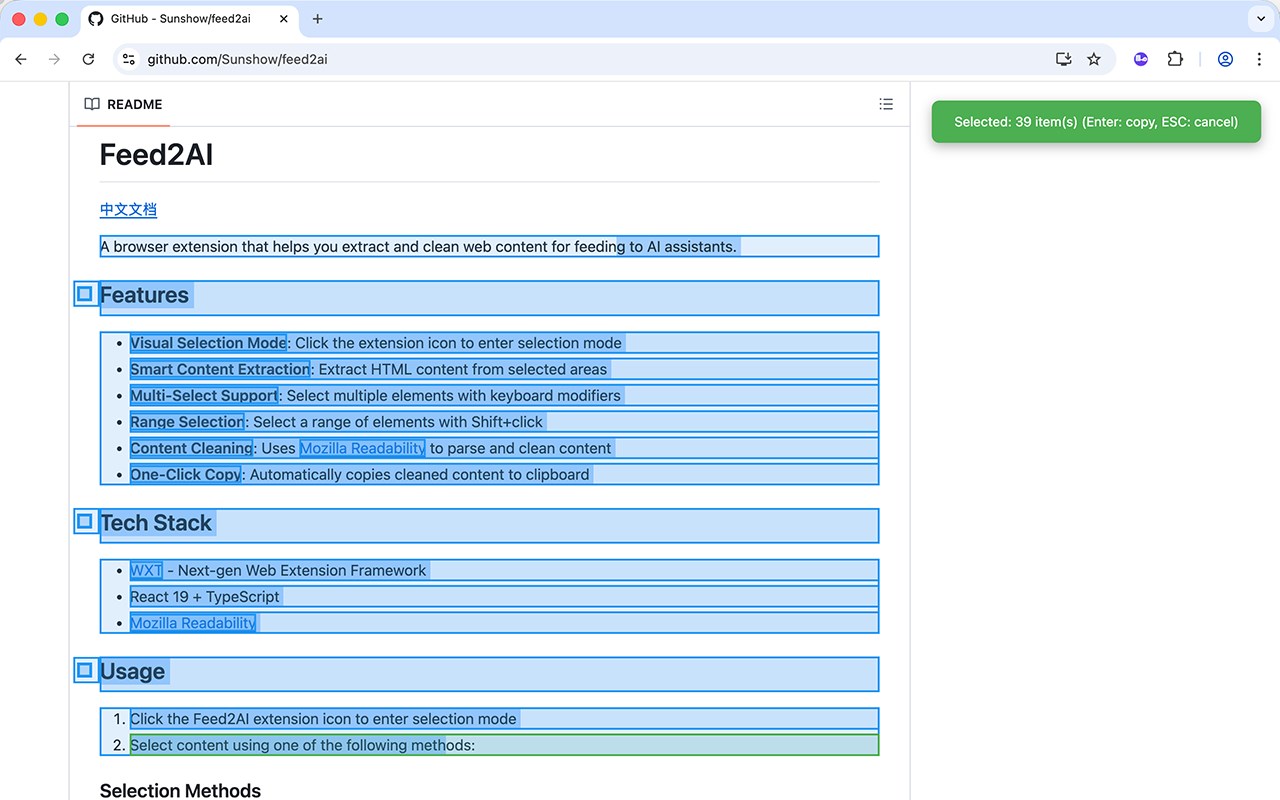The width and height of the screenshot is (1280, 800).
Task: Click 'Next-gen Web Extension Framework' text
Action: pyautogui.click(x=302, y=570)
